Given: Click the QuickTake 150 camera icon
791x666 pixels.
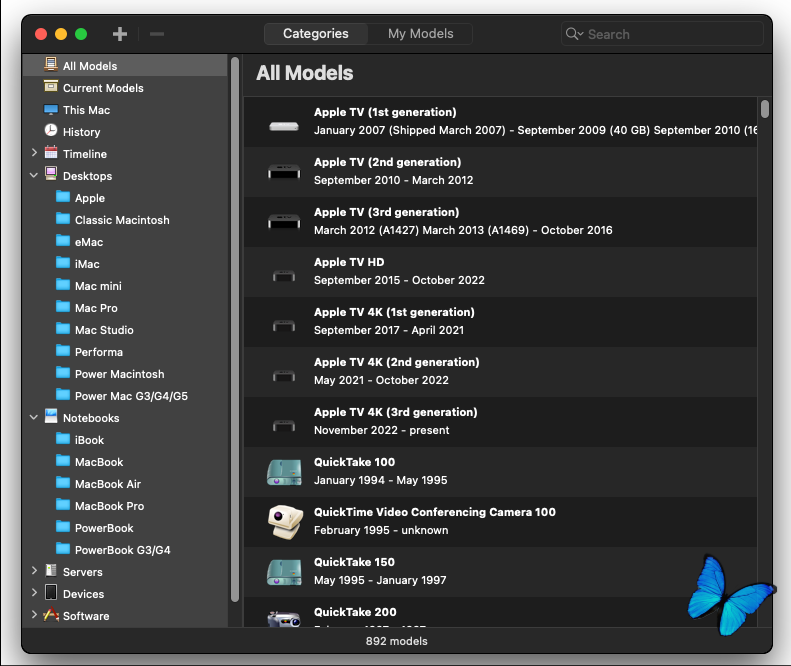Looking at the screenshot, I should point(284,572).
